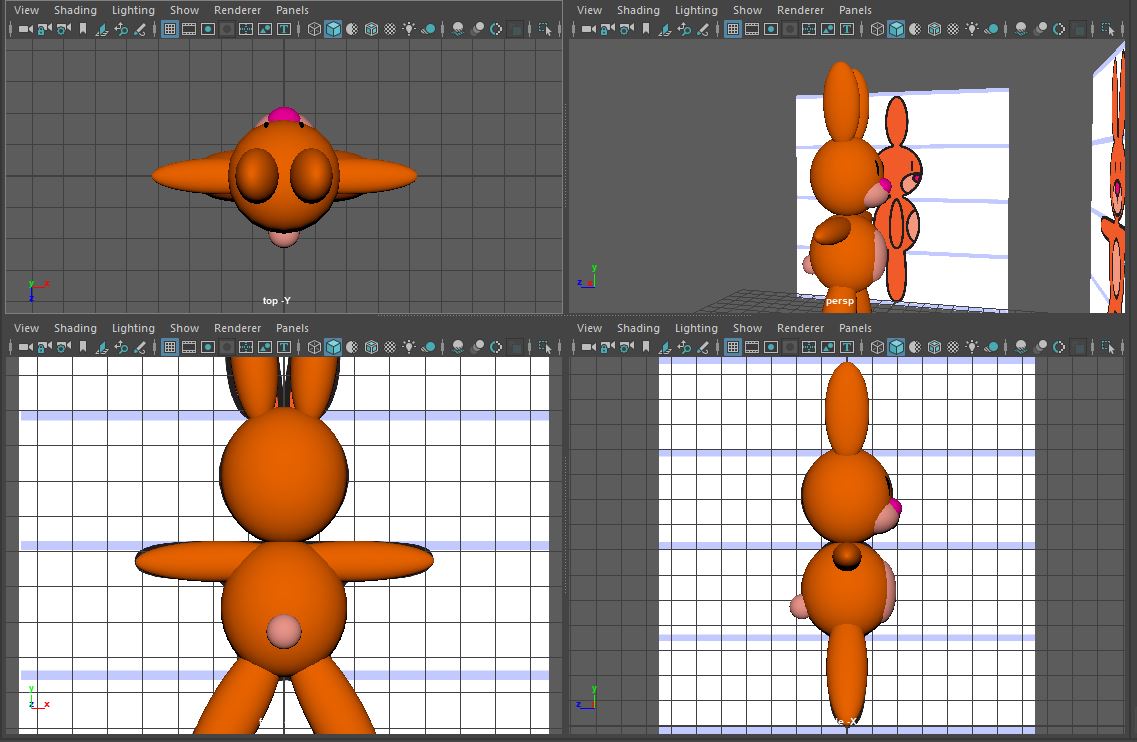Open Lighting menu in front view panel
Screen dimensions: 1137x742
pos(133,328)
